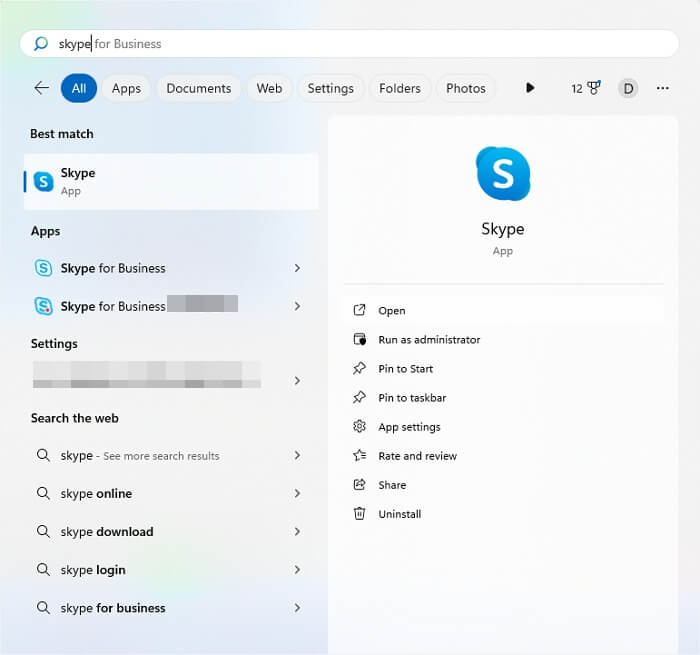
Task: Click magnifier icon beside skype for business
Action: pyautogui.click(x=43, y=608)
